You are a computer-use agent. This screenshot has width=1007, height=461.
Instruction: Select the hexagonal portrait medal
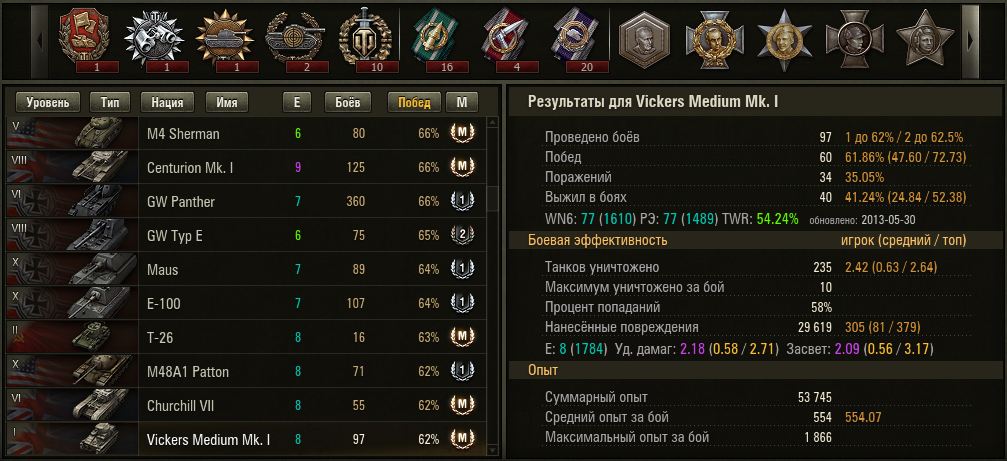point(643,38)
